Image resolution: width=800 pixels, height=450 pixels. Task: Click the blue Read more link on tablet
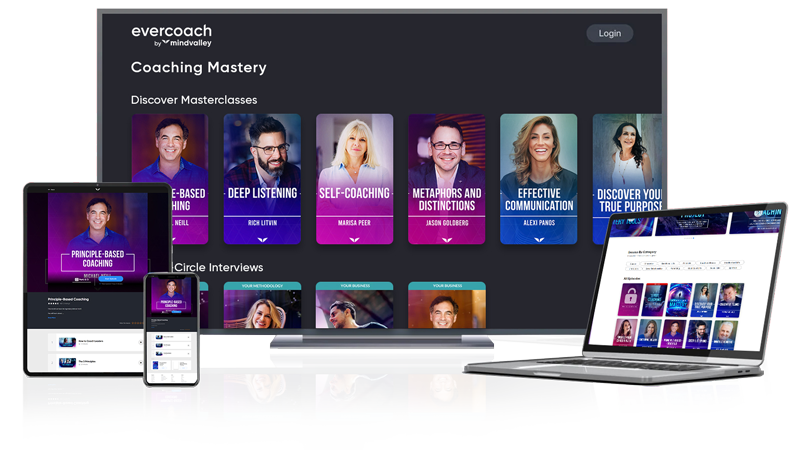51,318
